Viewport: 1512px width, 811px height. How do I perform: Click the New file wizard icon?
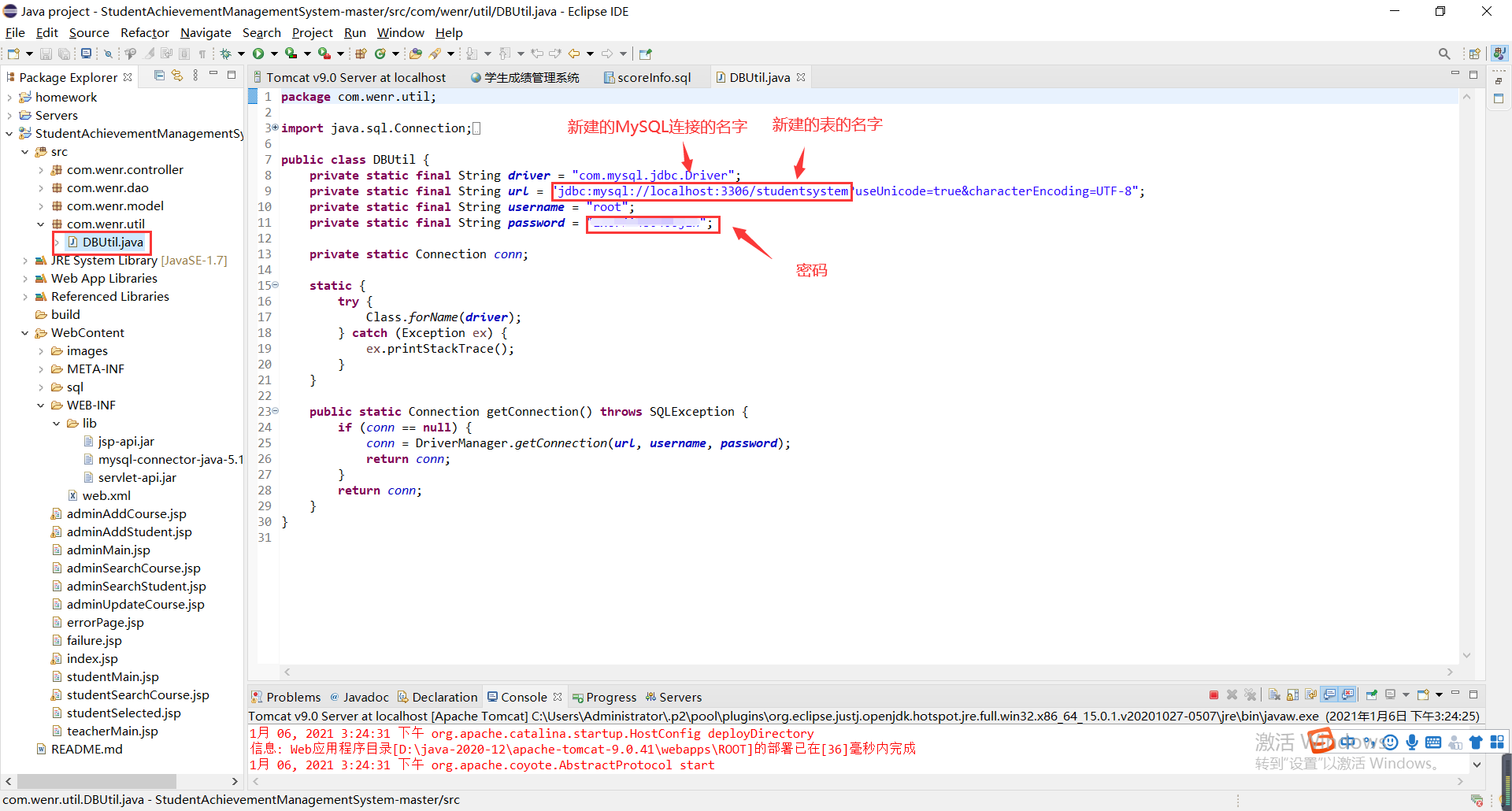point(13,54)
